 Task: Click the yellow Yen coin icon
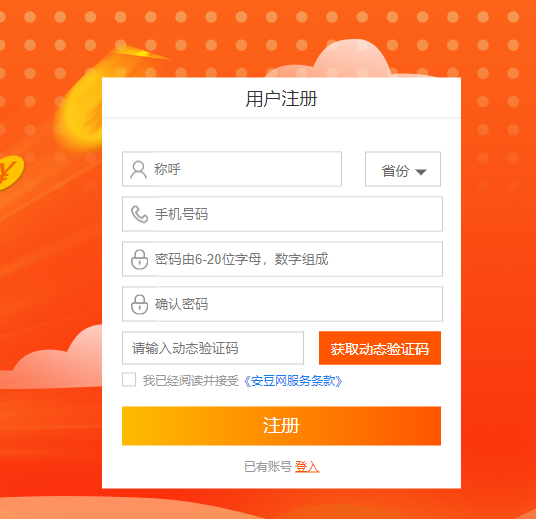pos(10,173)
